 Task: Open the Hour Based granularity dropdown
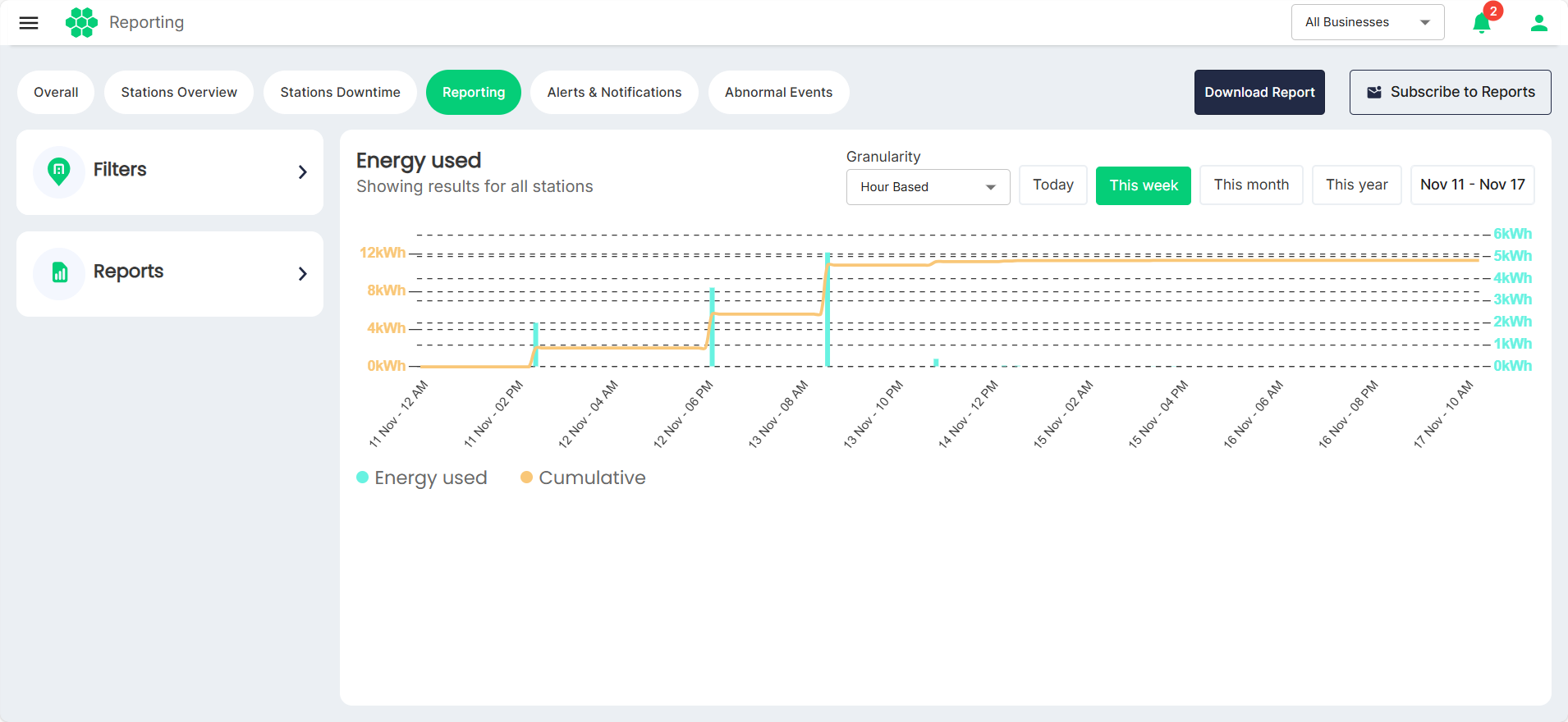tap(928, 187)
